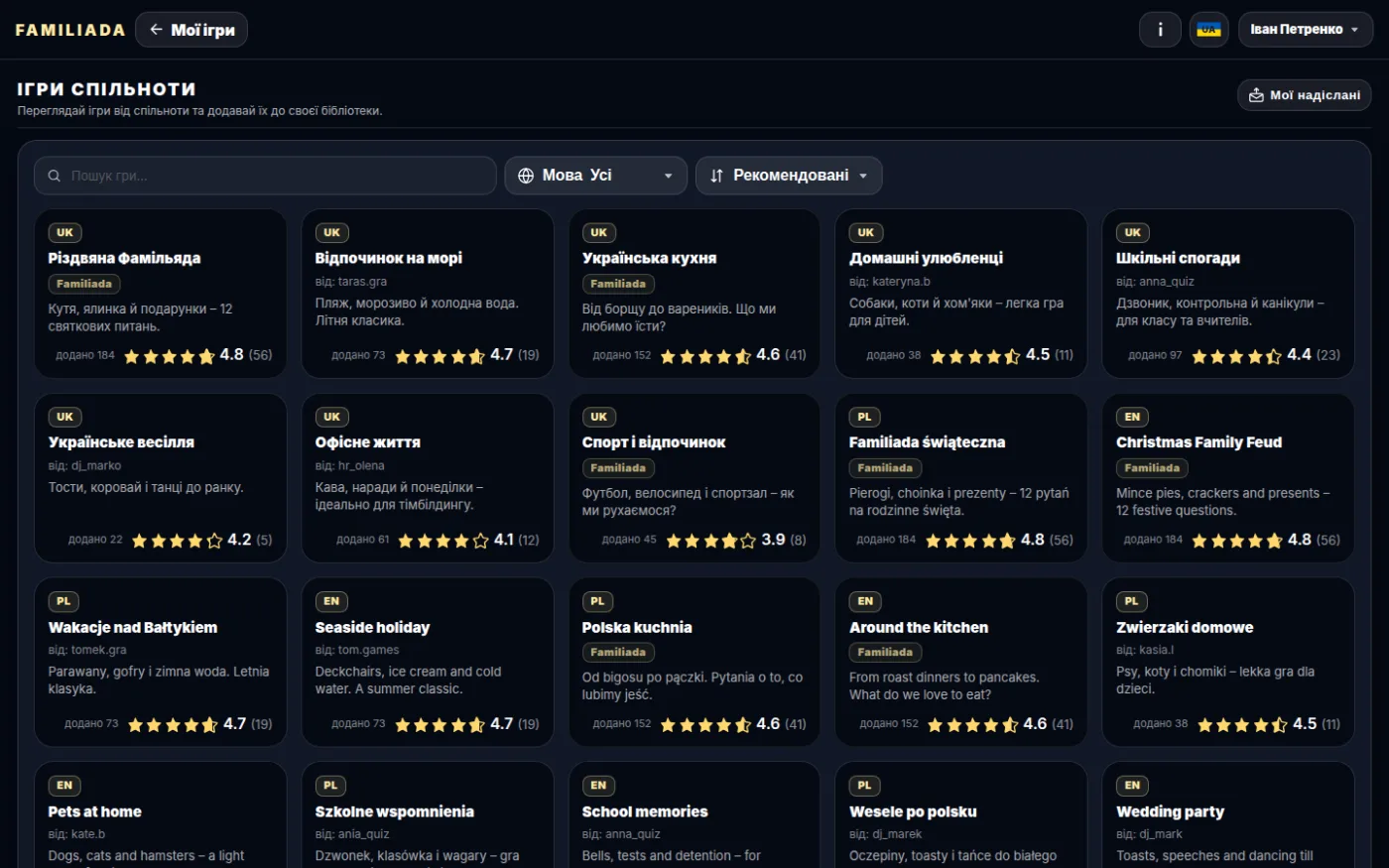The height and width of the screenshot is (868, 1389).
Task: Click додано 97 on Шкільні спогади card
Action: tap(1155, 355)
